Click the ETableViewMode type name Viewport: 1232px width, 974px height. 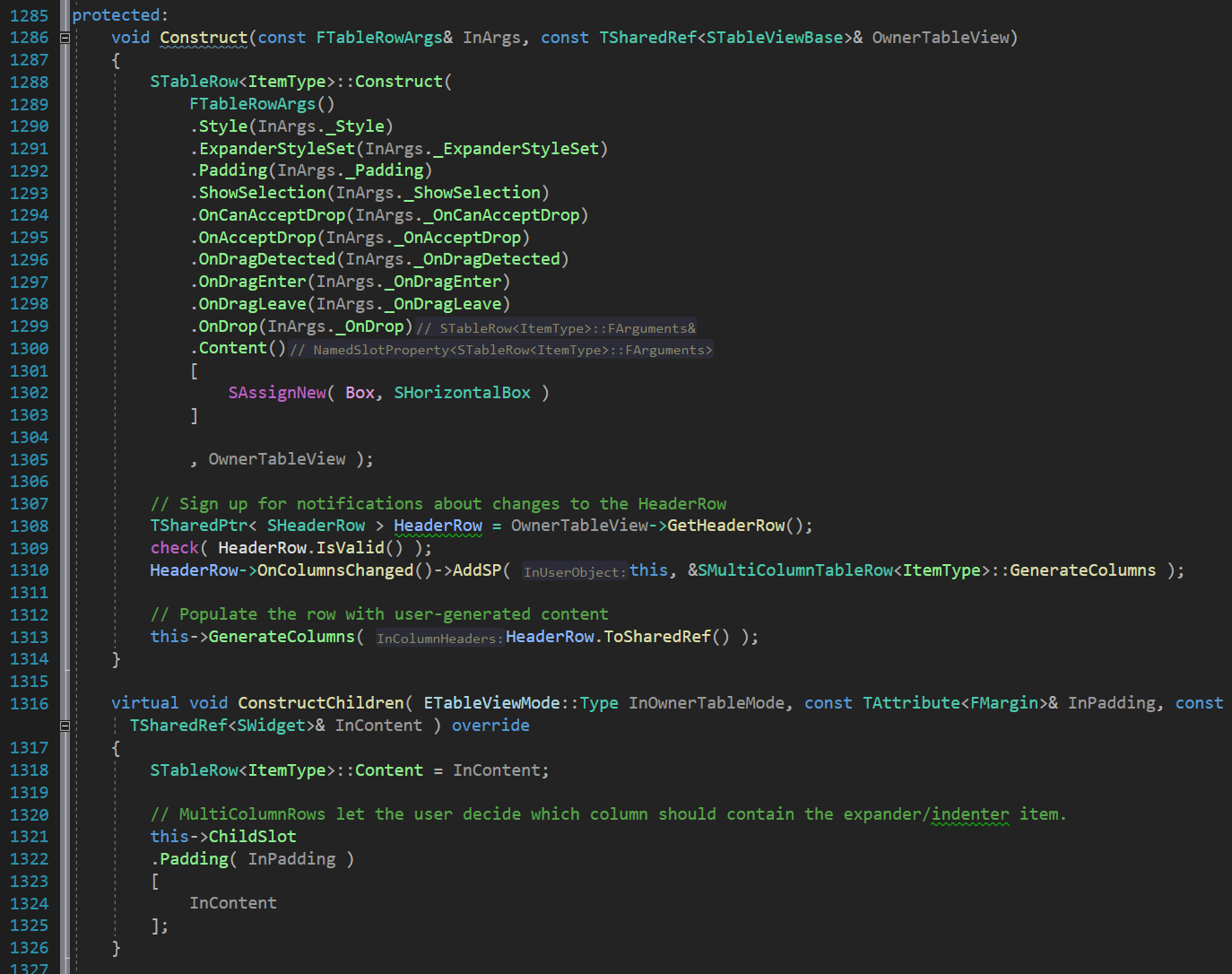tap(492, 703)
